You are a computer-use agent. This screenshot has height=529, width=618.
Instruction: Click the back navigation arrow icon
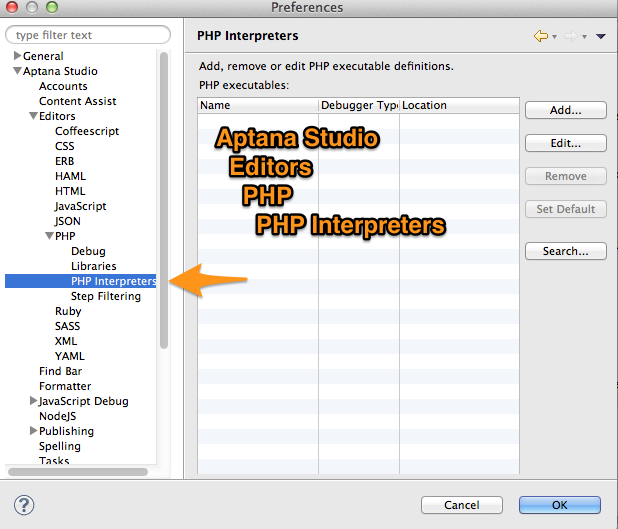(x=541, y=36)
